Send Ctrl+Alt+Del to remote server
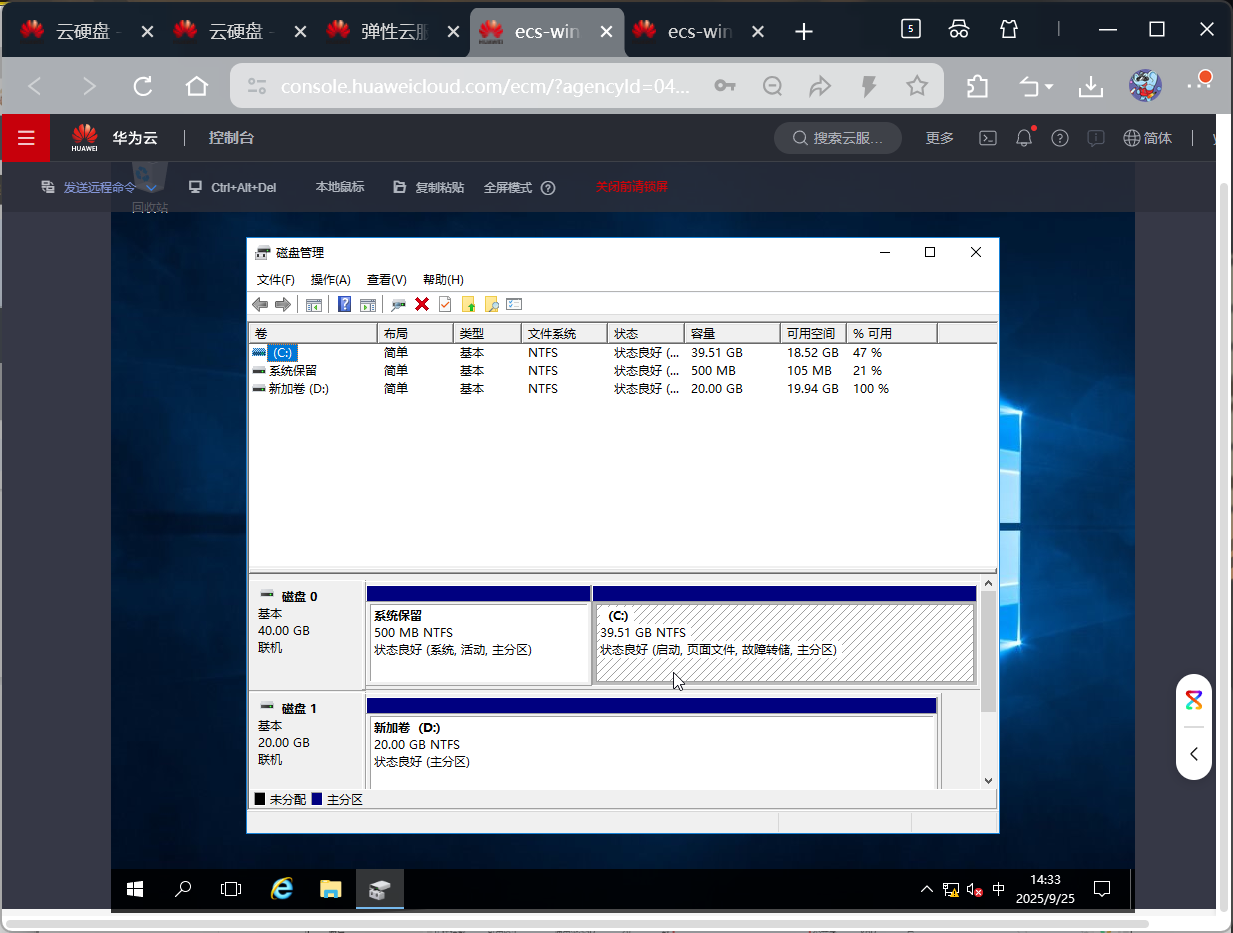The image size is (1233, 933). pyautogui.click(x=232, y=187)
